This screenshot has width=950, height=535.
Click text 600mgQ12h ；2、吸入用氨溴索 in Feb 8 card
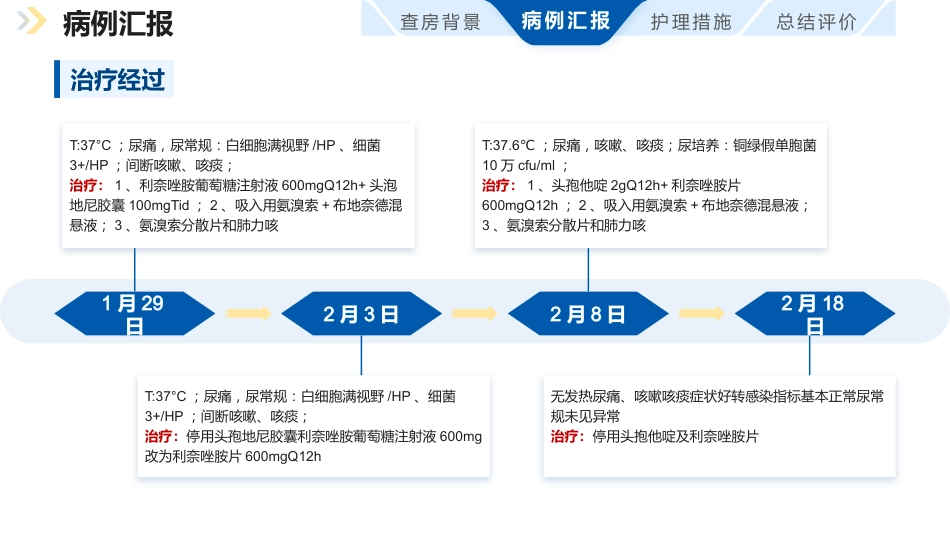[584, 205]
